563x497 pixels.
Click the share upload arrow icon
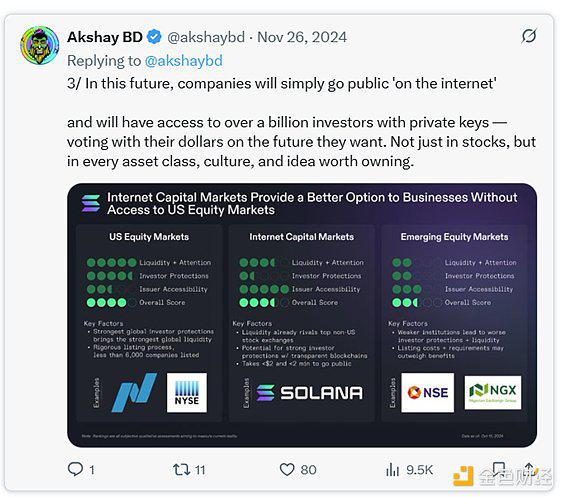coord(529,468)
